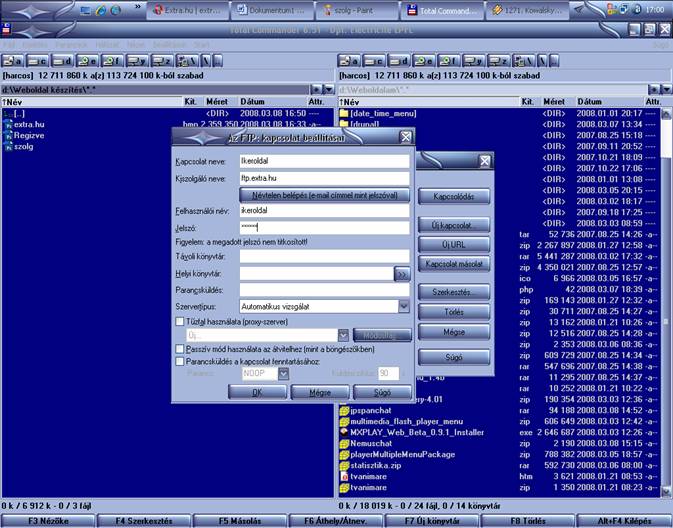Click the 'Névtelen belépés' anonymous login button
Screen dimensions: 673x528
tap(324, 195)
